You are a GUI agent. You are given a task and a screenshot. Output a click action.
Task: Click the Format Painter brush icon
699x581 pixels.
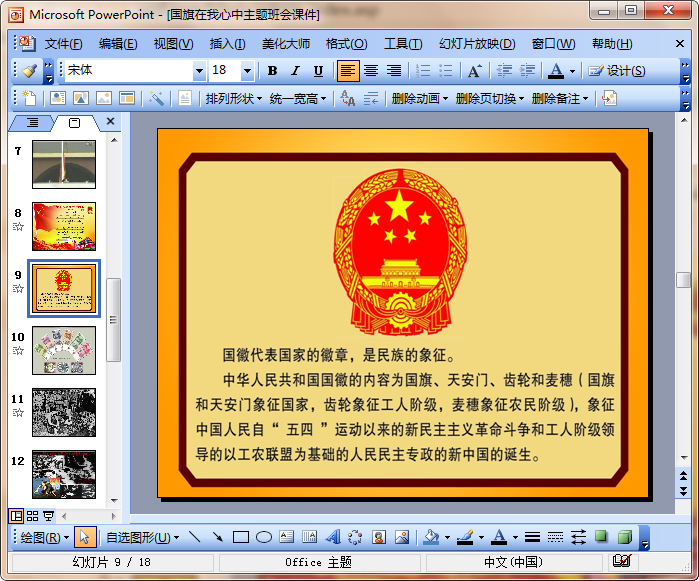click(29, 70)
